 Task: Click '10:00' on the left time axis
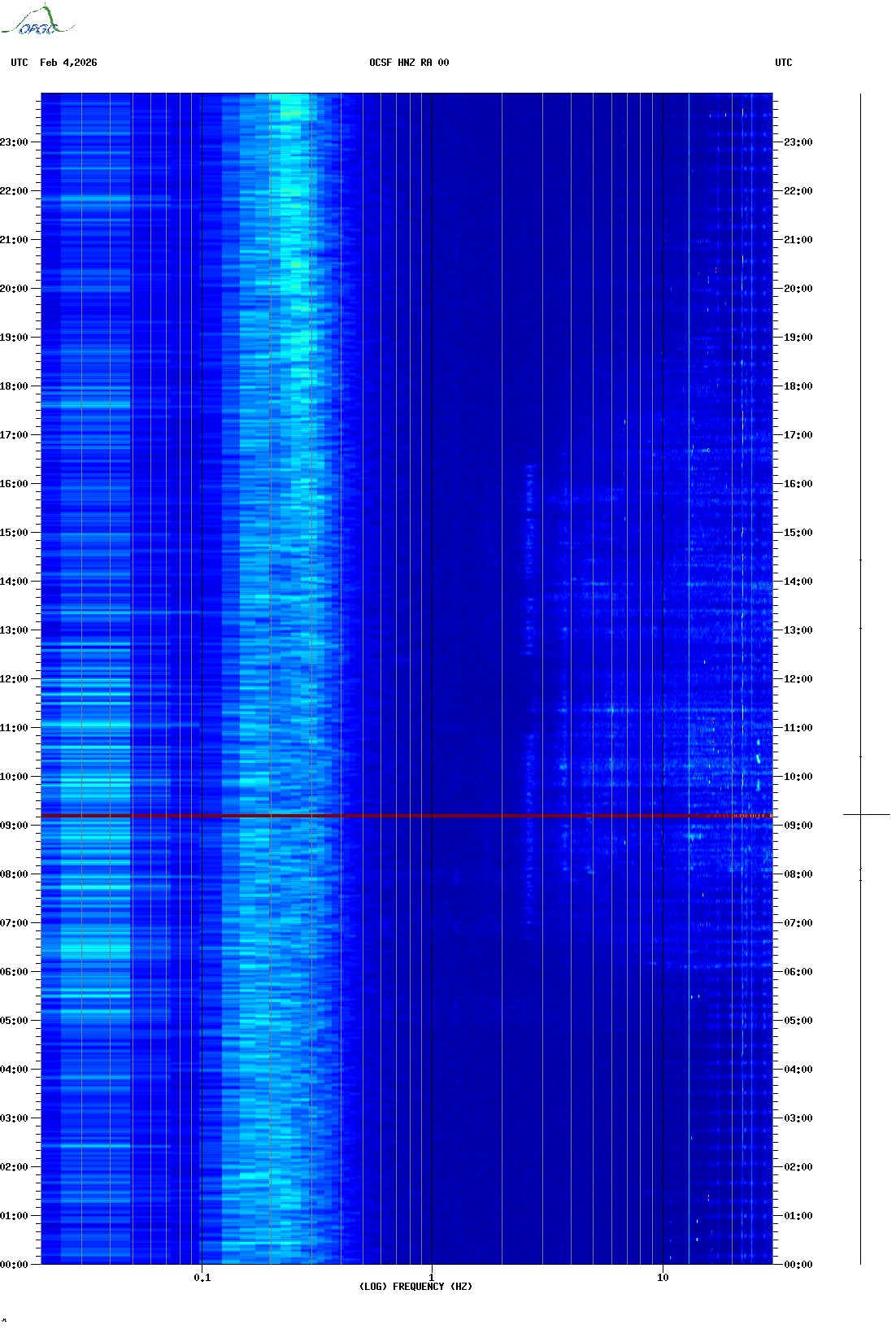click(14, 777)
